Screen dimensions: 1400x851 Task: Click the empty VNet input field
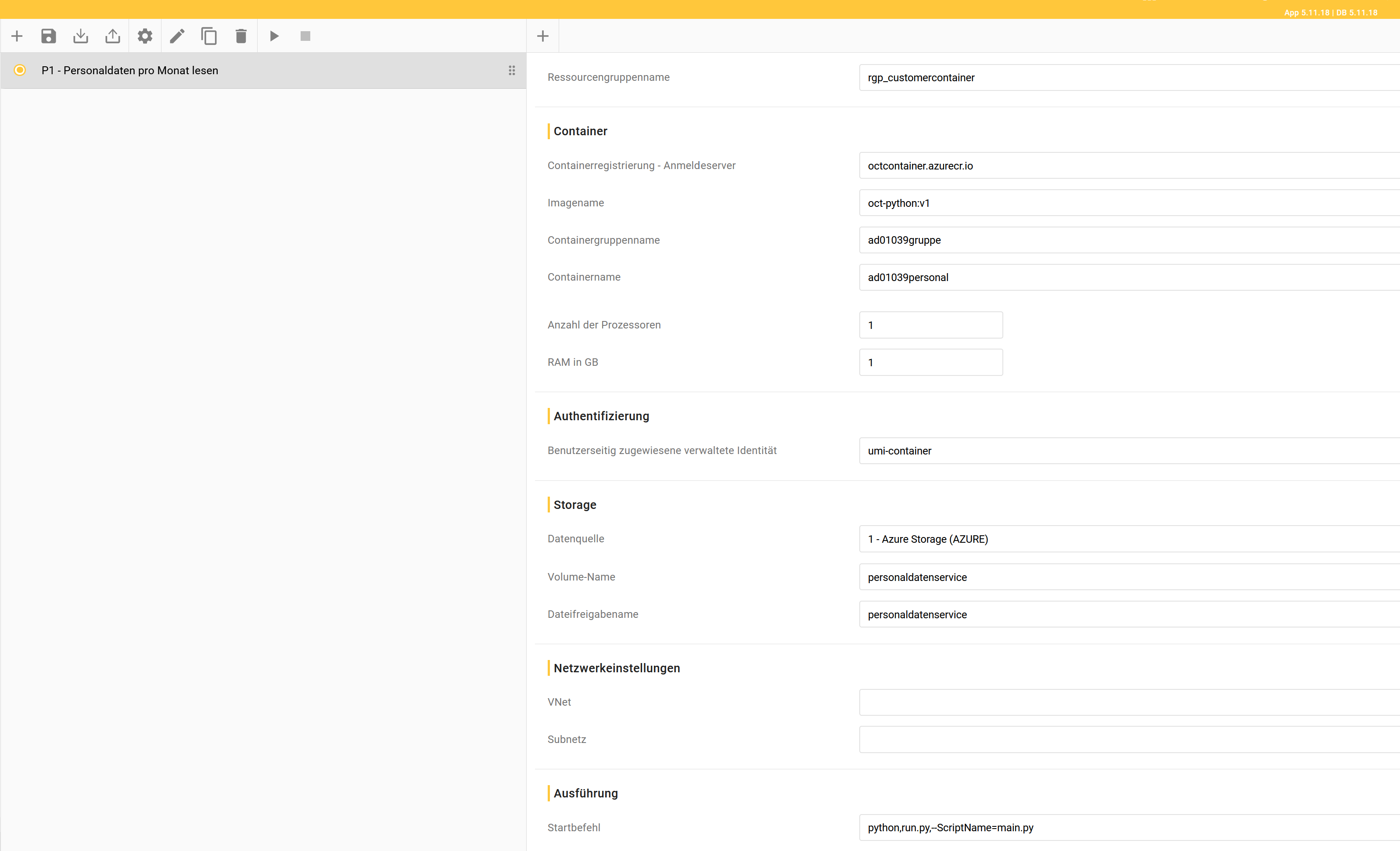pos(1128,702)
